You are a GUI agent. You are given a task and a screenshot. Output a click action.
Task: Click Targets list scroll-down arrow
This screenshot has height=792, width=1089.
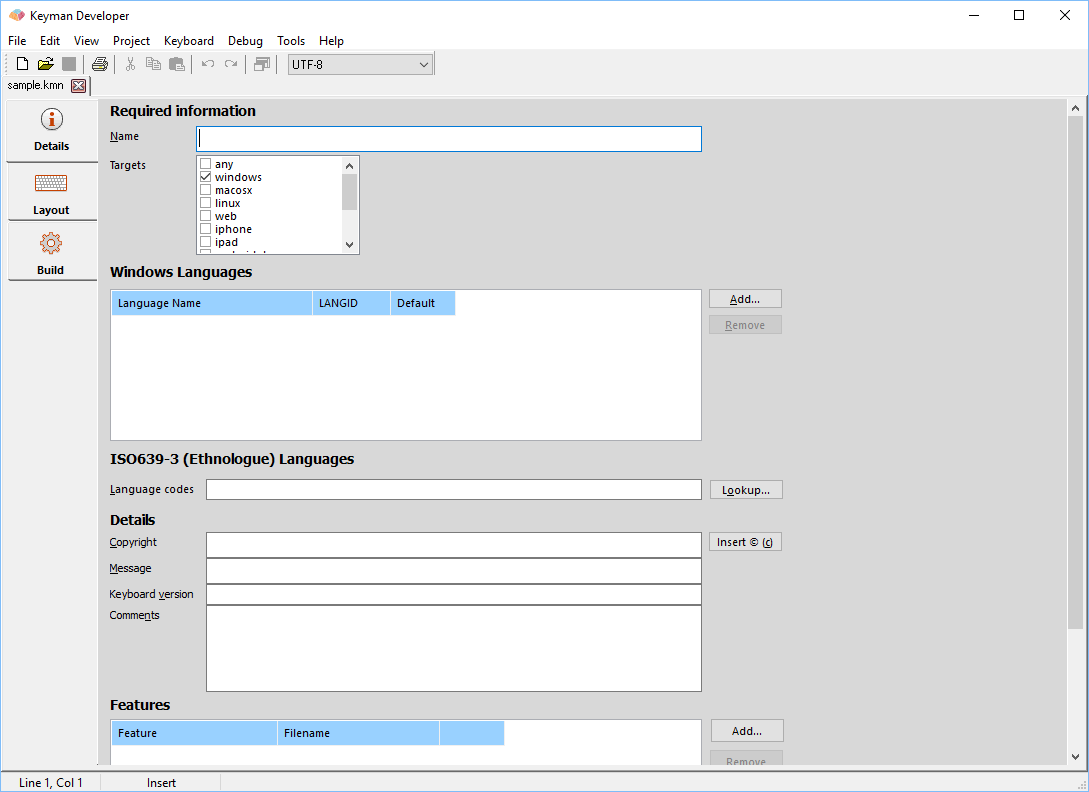click(349, 245)
